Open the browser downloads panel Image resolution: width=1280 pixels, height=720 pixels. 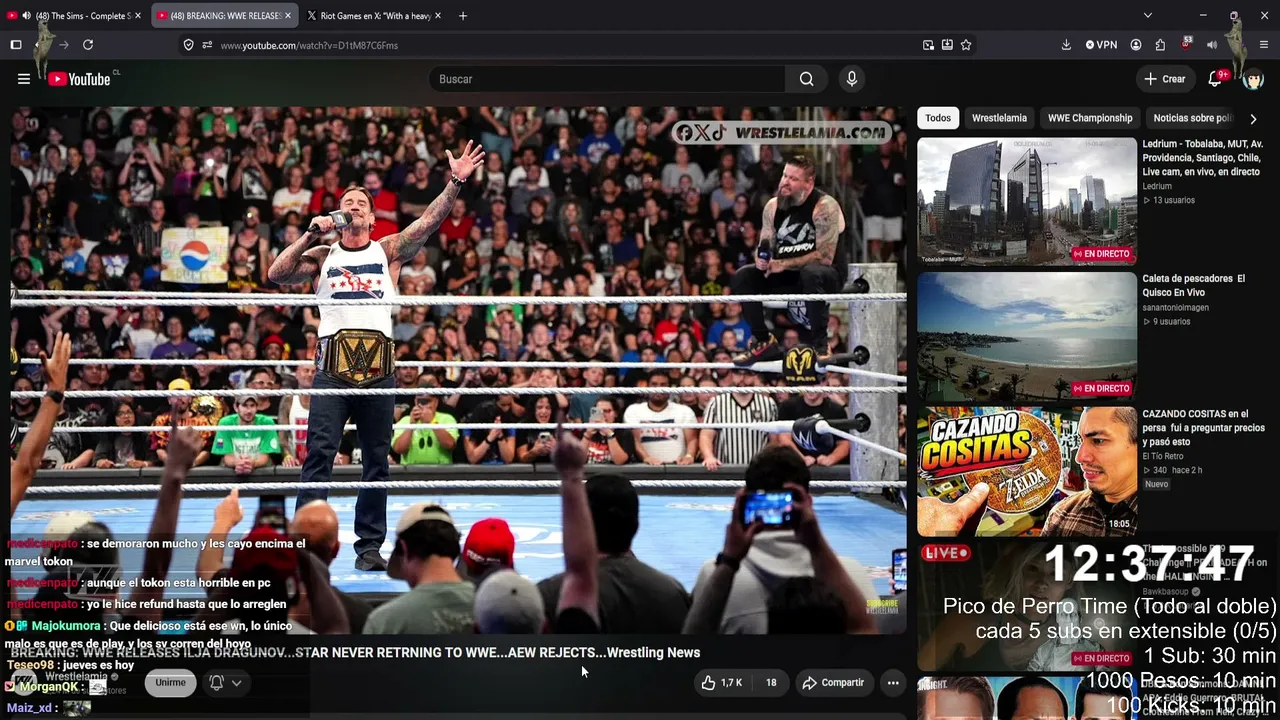(1066, 45)
